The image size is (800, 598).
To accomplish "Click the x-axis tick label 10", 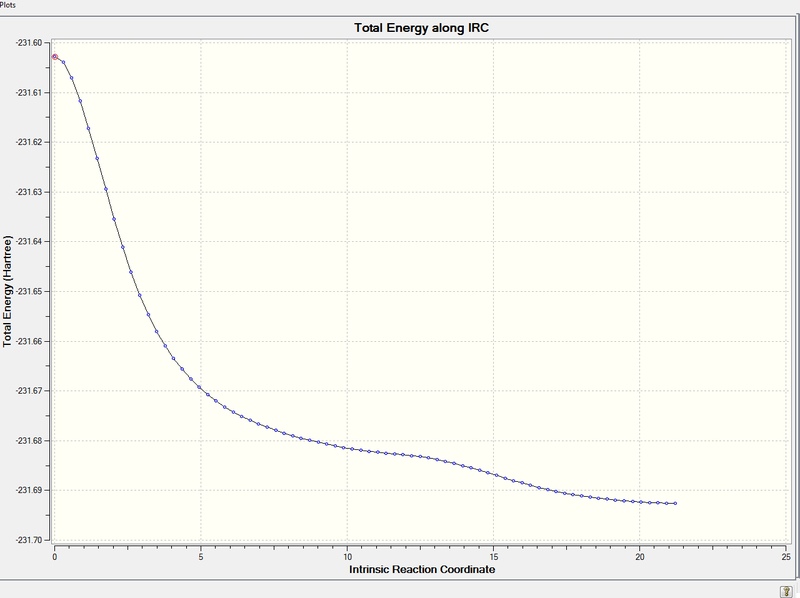I will pyautogui.click(x=347, y=557).
